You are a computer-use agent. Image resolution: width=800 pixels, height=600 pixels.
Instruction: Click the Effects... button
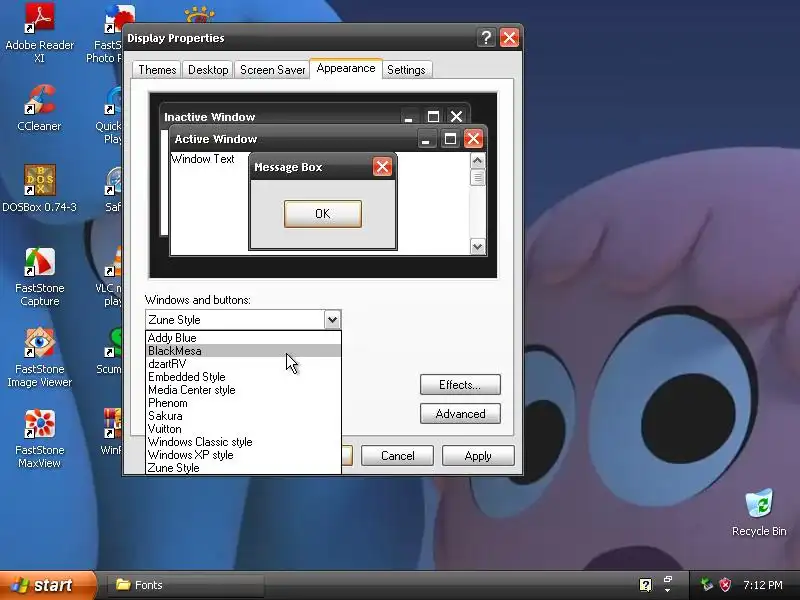460,385
